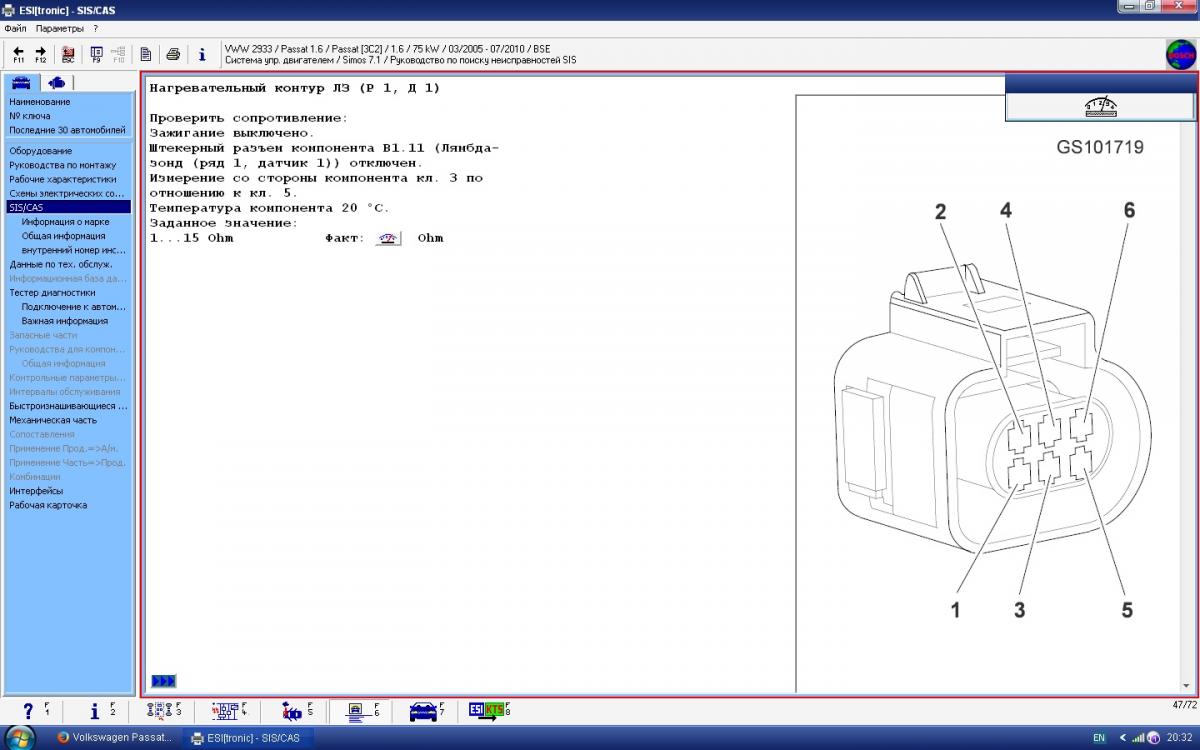
Task: Select № ключа in sidebar
Action: pos(30,116)
